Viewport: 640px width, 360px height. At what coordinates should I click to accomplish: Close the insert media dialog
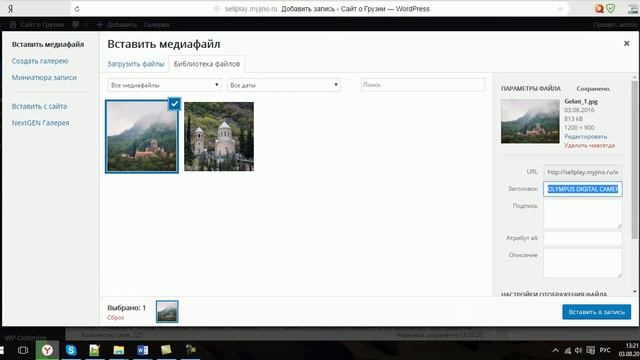coord(626,43)
